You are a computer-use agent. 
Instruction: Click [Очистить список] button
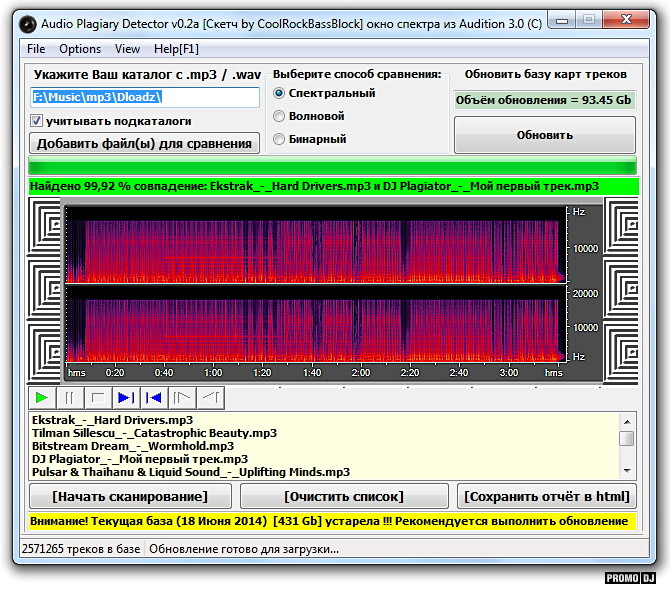tap(344, 496)
